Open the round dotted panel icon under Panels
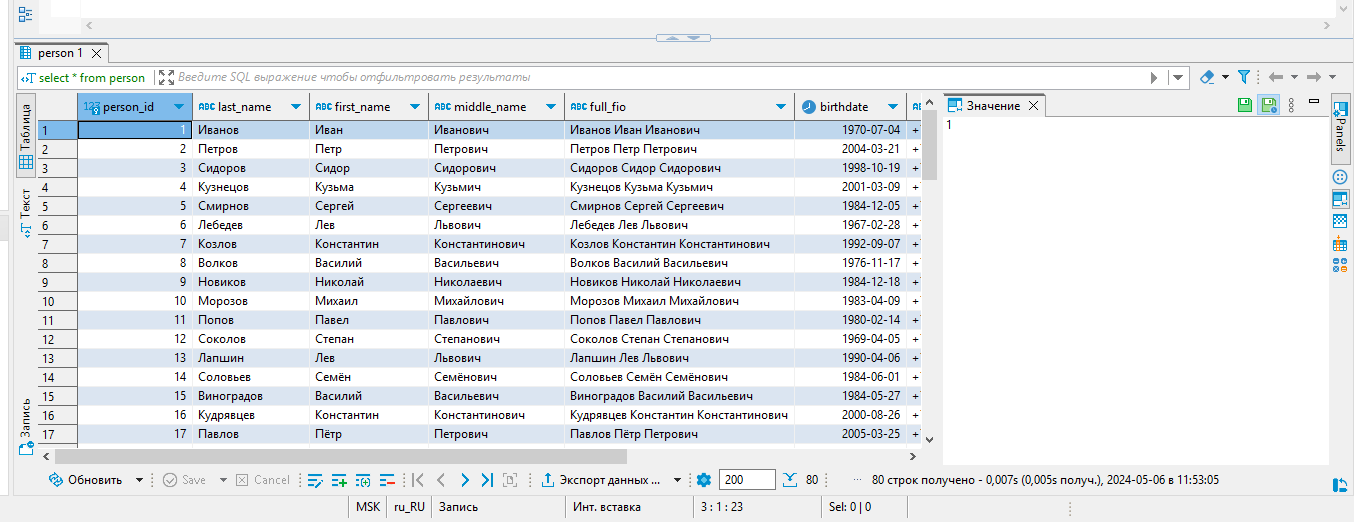This screenshot has height=522, width=1354. [1341, 177]
